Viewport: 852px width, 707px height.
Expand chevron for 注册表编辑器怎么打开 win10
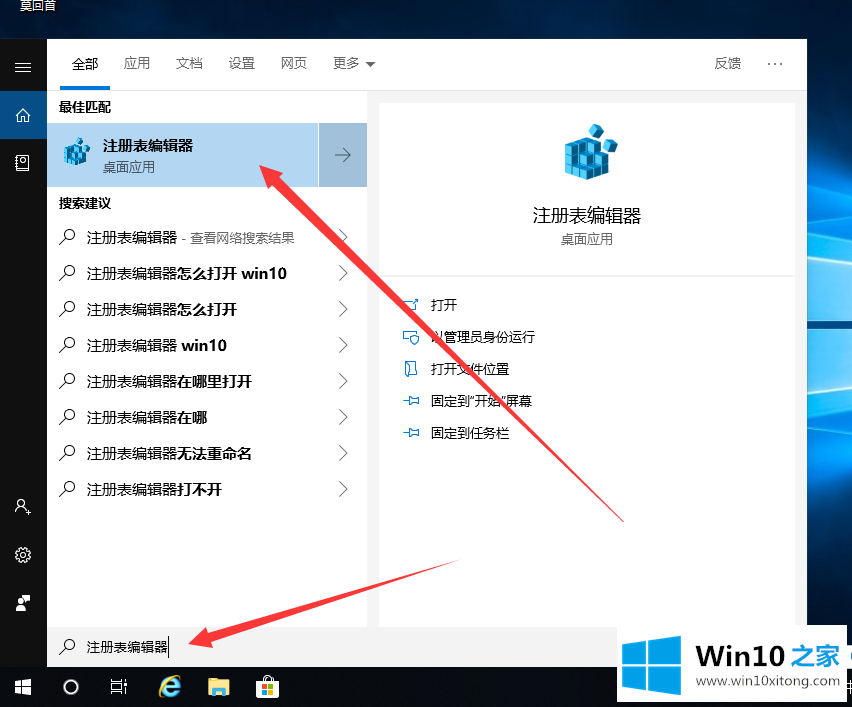click(343, 273)
